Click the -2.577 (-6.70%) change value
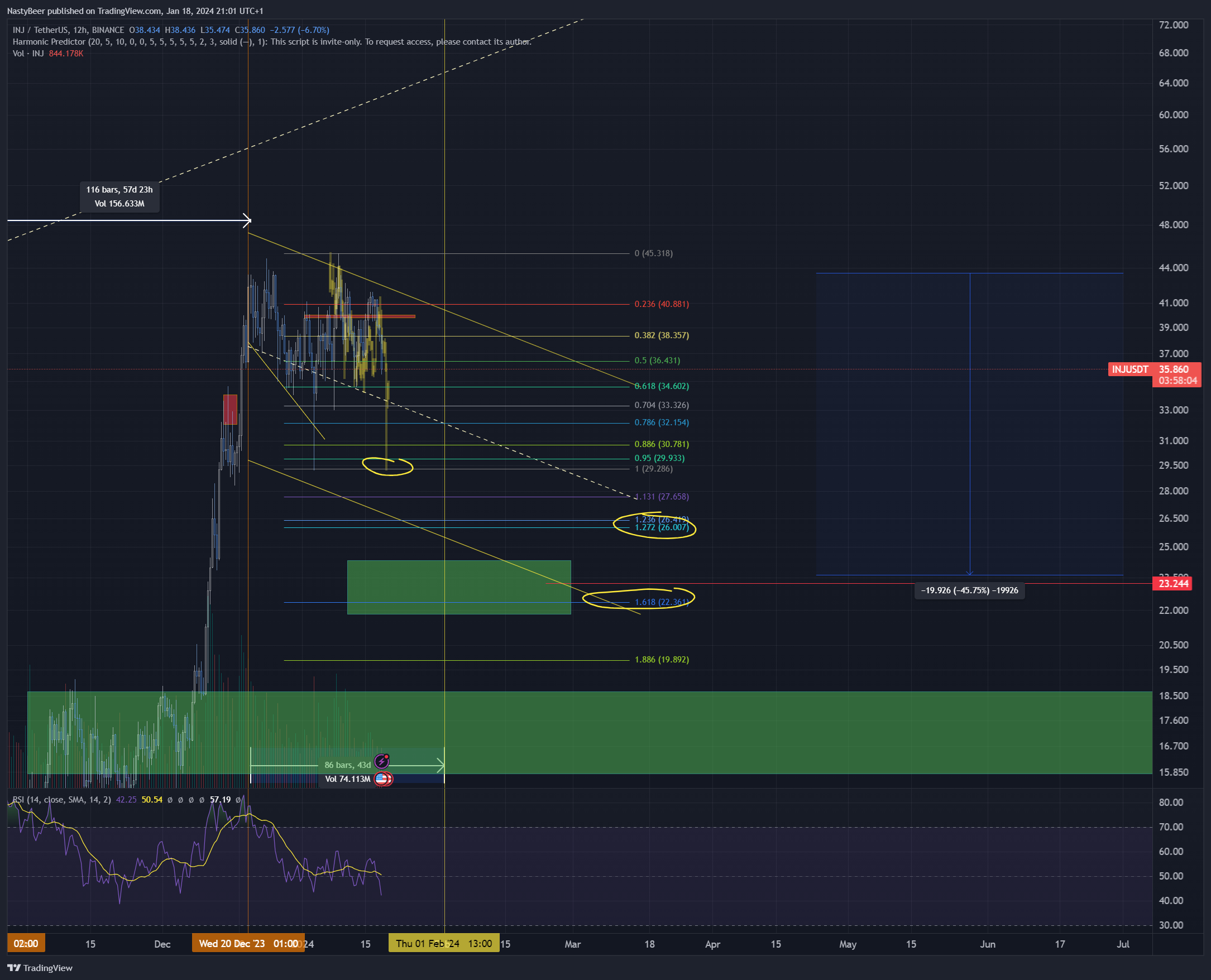The width and height of the screenshot is (1211, 980). coord(299,30)
